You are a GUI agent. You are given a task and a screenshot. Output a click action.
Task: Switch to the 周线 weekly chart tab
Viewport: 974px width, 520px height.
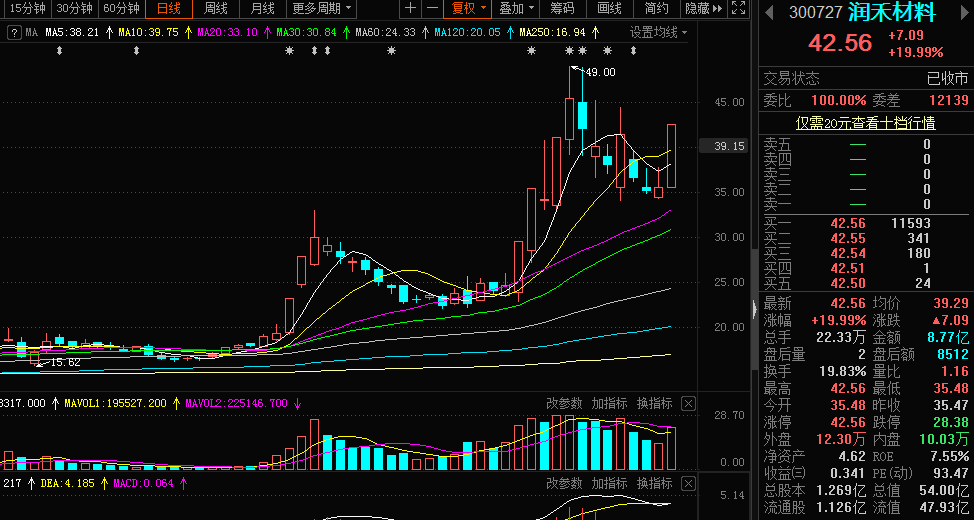pos(216,9)
